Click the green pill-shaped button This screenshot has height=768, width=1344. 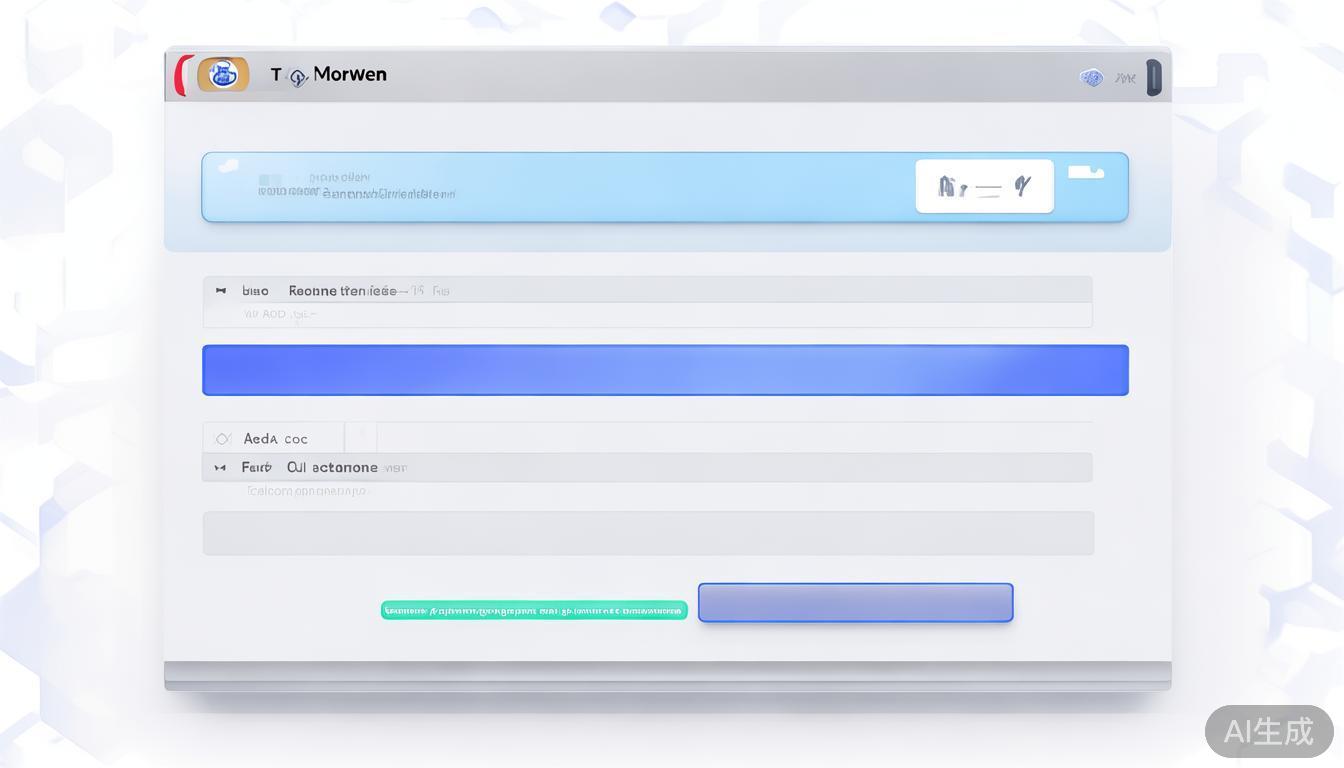click(534, 610)
